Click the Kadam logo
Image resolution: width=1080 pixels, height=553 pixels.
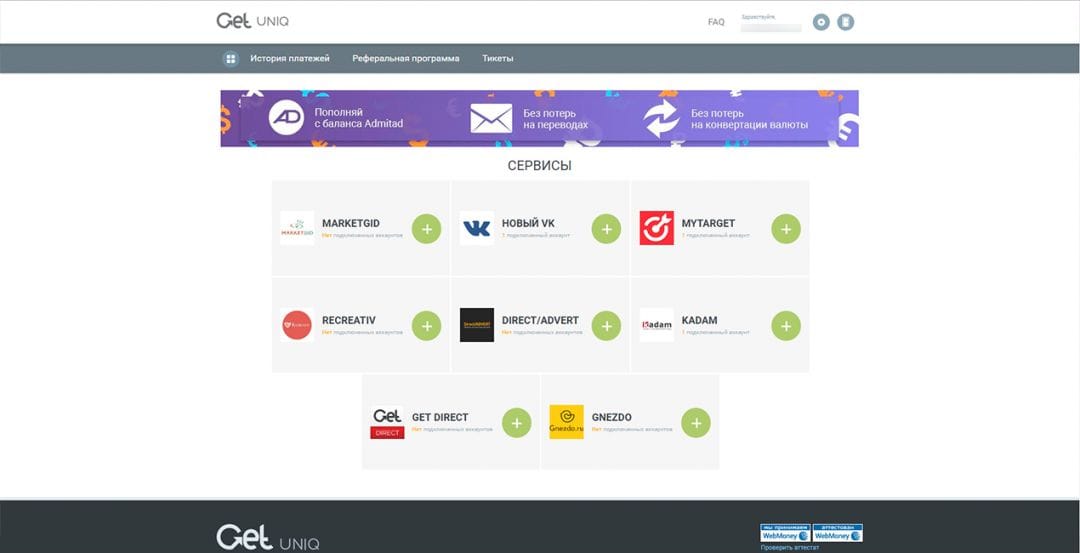click(x=656, y=325)
